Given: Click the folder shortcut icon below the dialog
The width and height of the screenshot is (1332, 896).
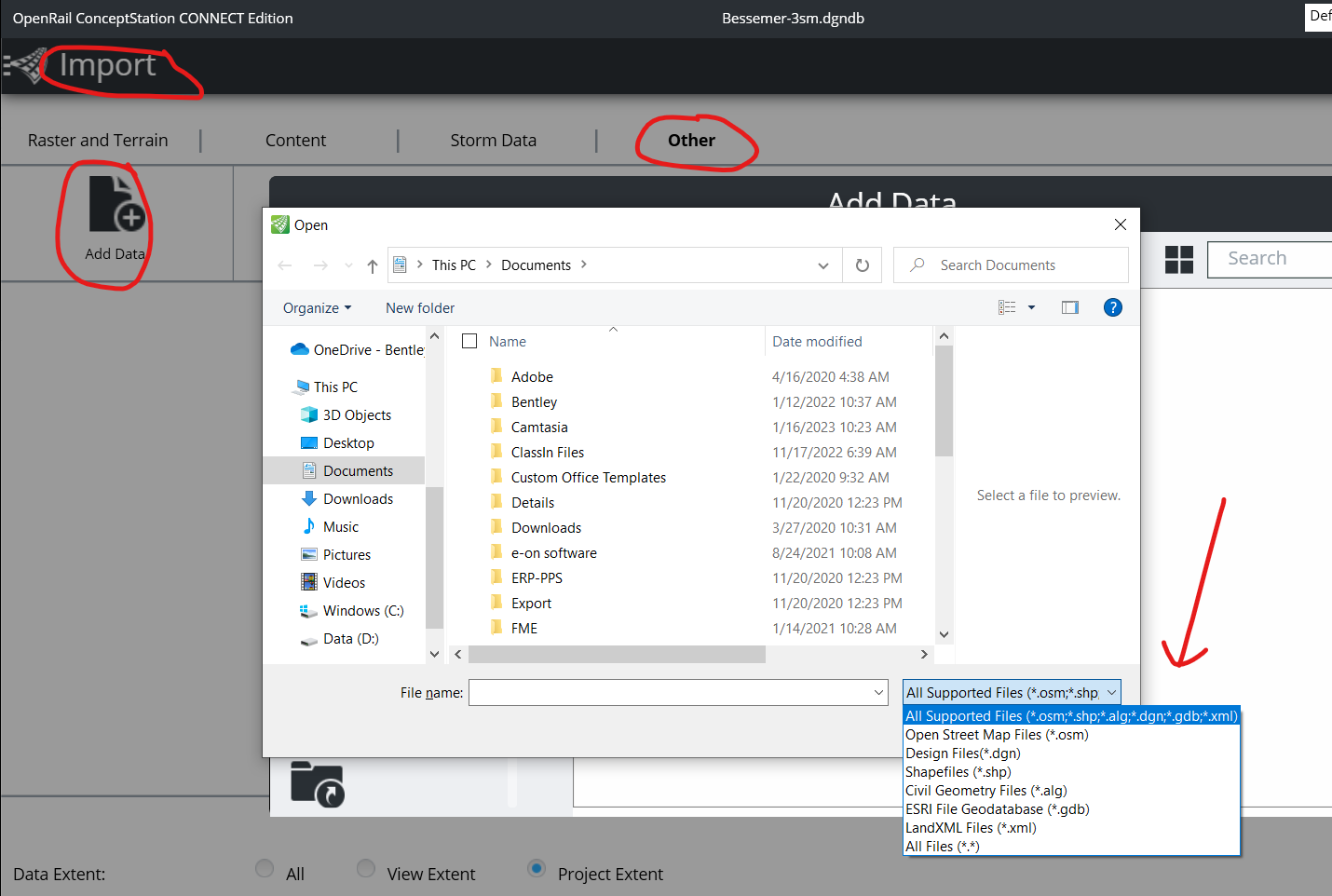Looking at the screenshot, I should [x=317, y=783].
